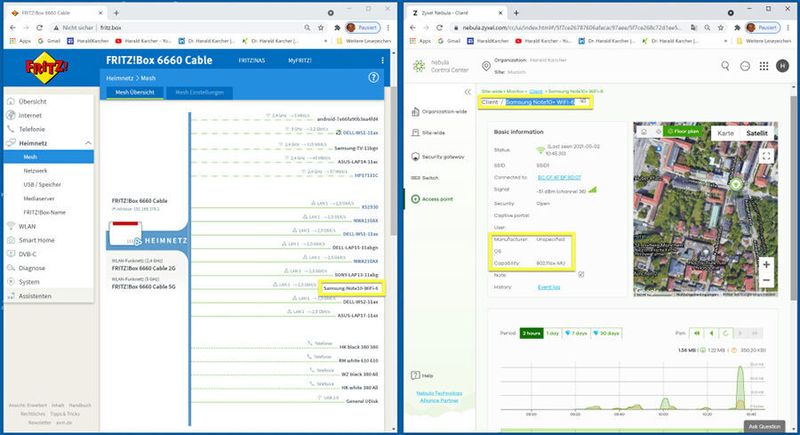Reload the fritz.box browser page

pos(39,28)
